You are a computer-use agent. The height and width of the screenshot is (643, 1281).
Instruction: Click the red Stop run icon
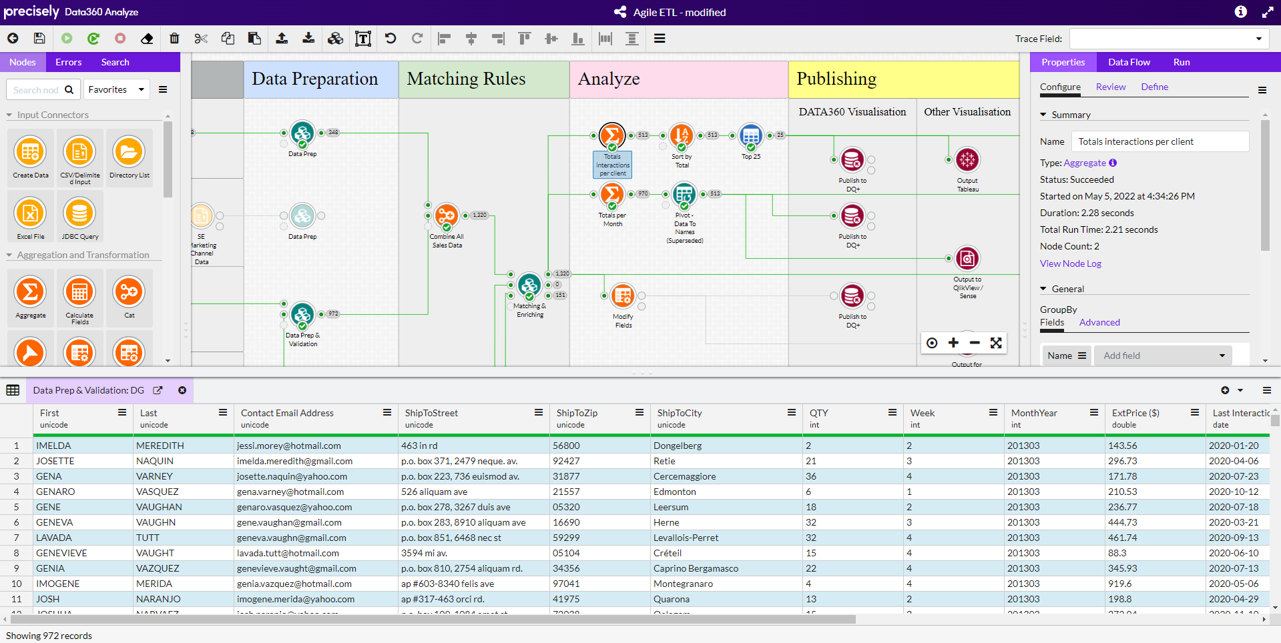tap(120, 39)
